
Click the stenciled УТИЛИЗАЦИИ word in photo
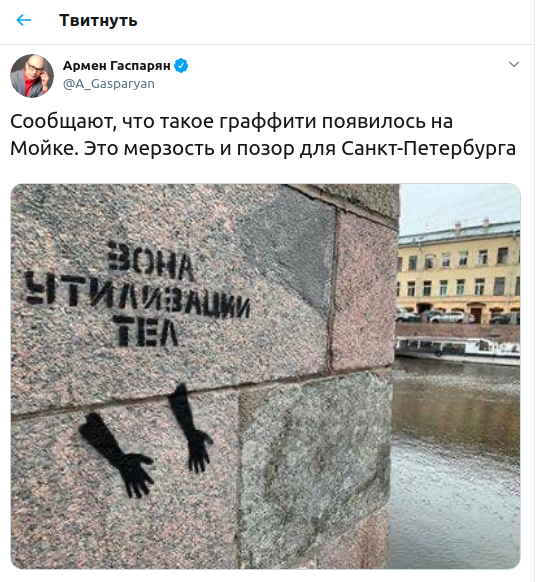coord(137,295)
